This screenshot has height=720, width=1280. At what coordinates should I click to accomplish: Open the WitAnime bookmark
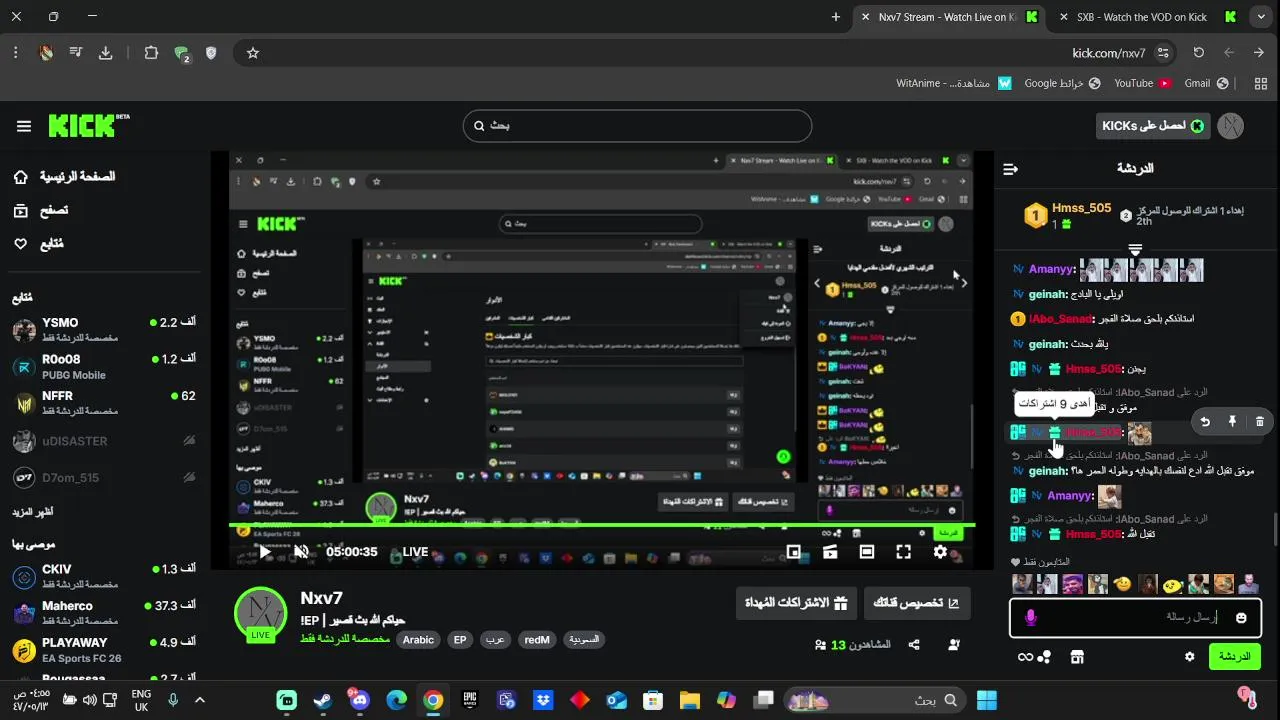tap(954, 83)
